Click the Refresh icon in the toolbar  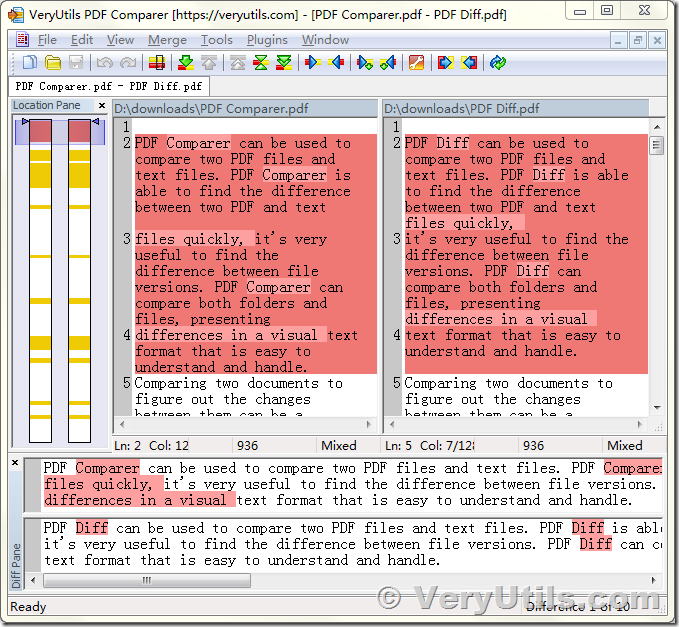pyautogui.click(x=498, y=63)
